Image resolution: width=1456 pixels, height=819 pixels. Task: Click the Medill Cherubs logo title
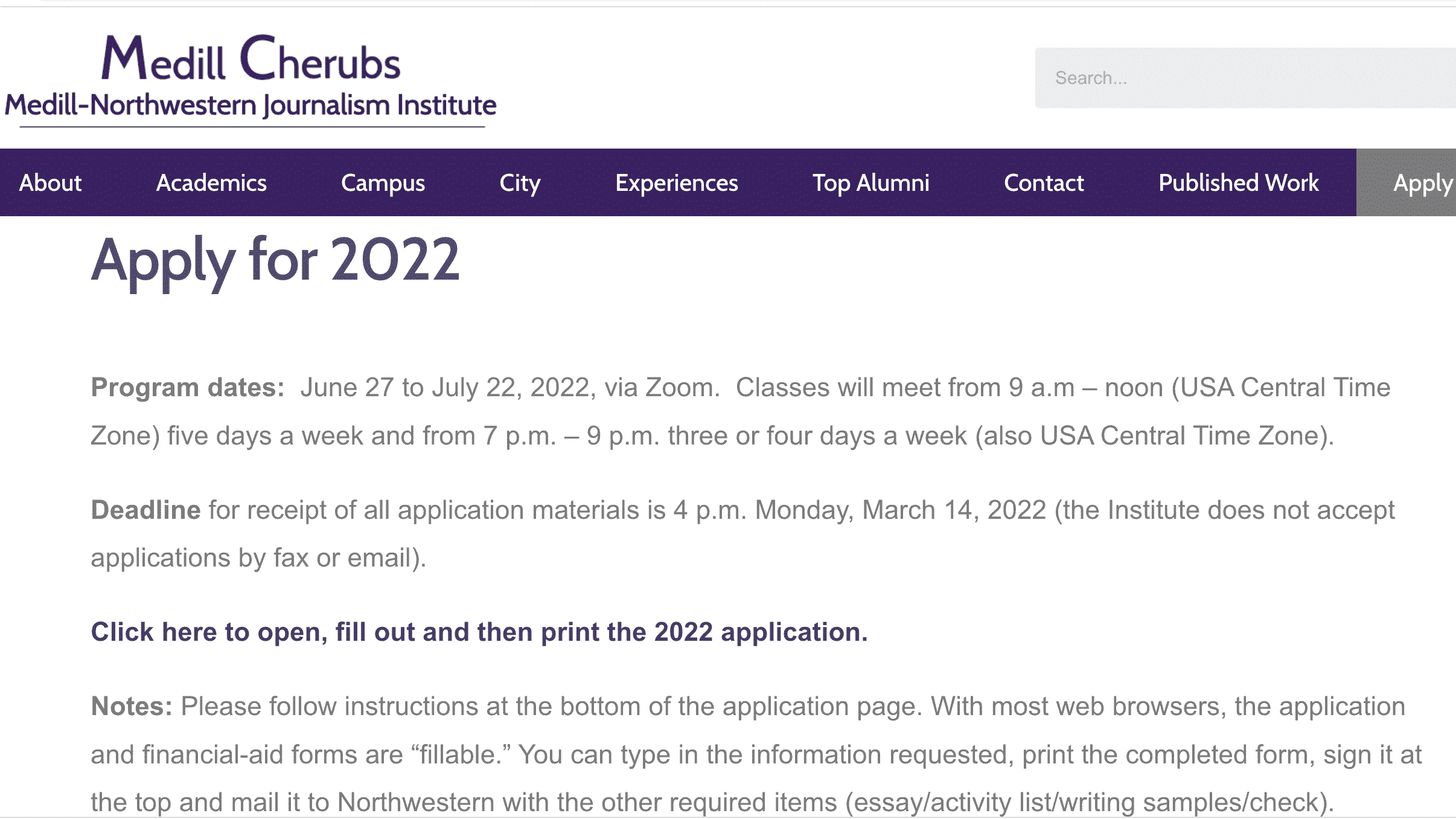[x=251, y=58]
